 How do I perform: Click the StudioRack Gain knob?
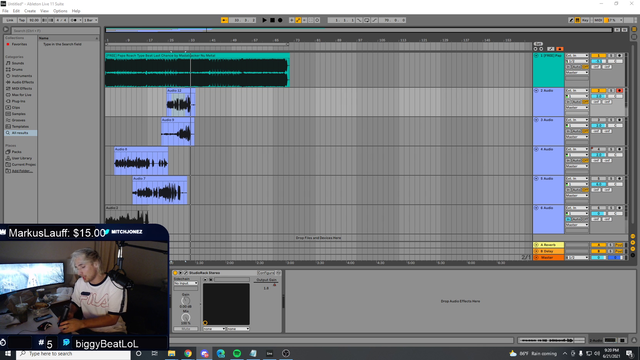(186, 301)
